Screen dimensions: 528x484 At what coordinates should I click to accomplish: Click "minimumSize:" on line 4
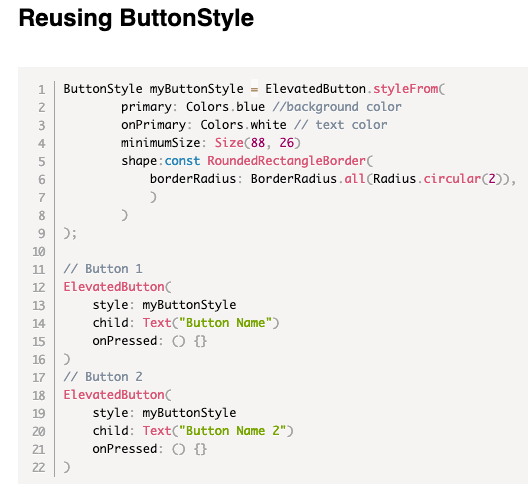pyautogui.click(x=163, y=143)
